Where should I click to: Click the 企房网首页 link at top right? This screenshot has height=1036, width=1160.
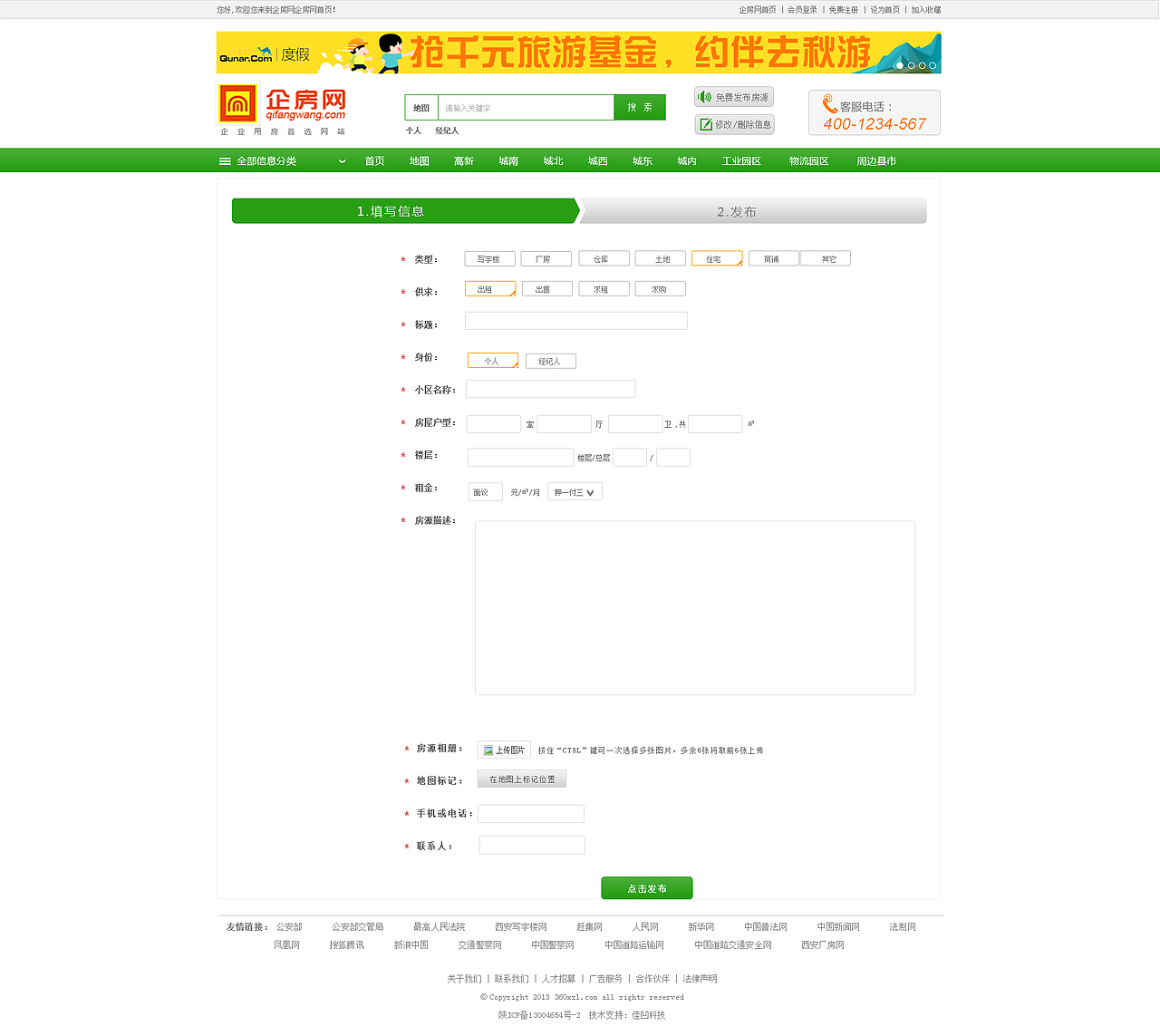pos(758,10)
